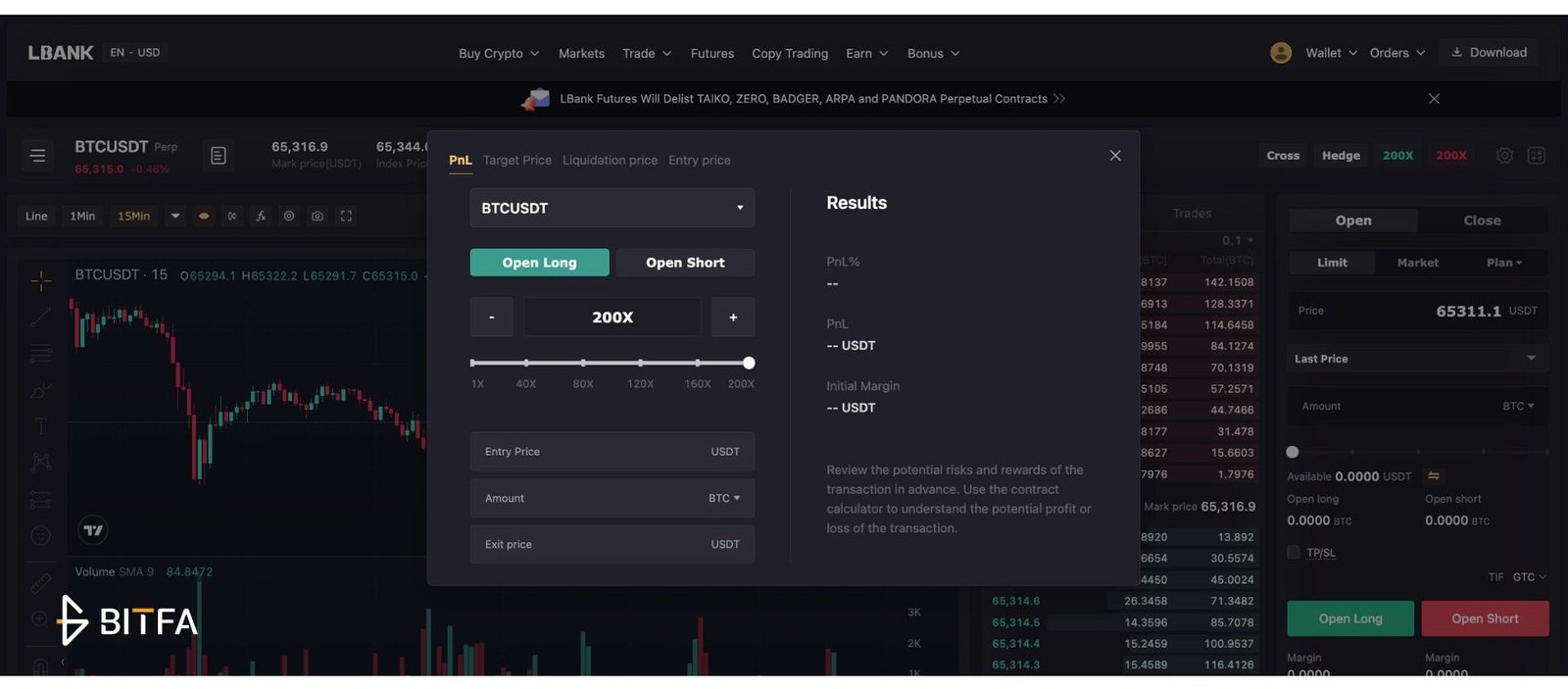Click the red 200X short leverage button
Screen dimensions: 1568x689
pyautogui.click(x=1451, y=156)
